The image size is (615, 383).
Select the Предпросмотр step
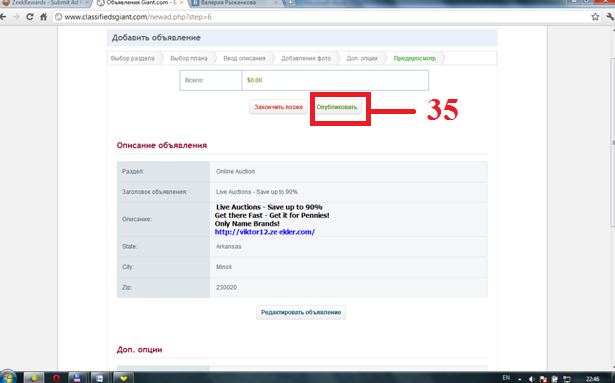pyautogui.click(x=415, y=58)
